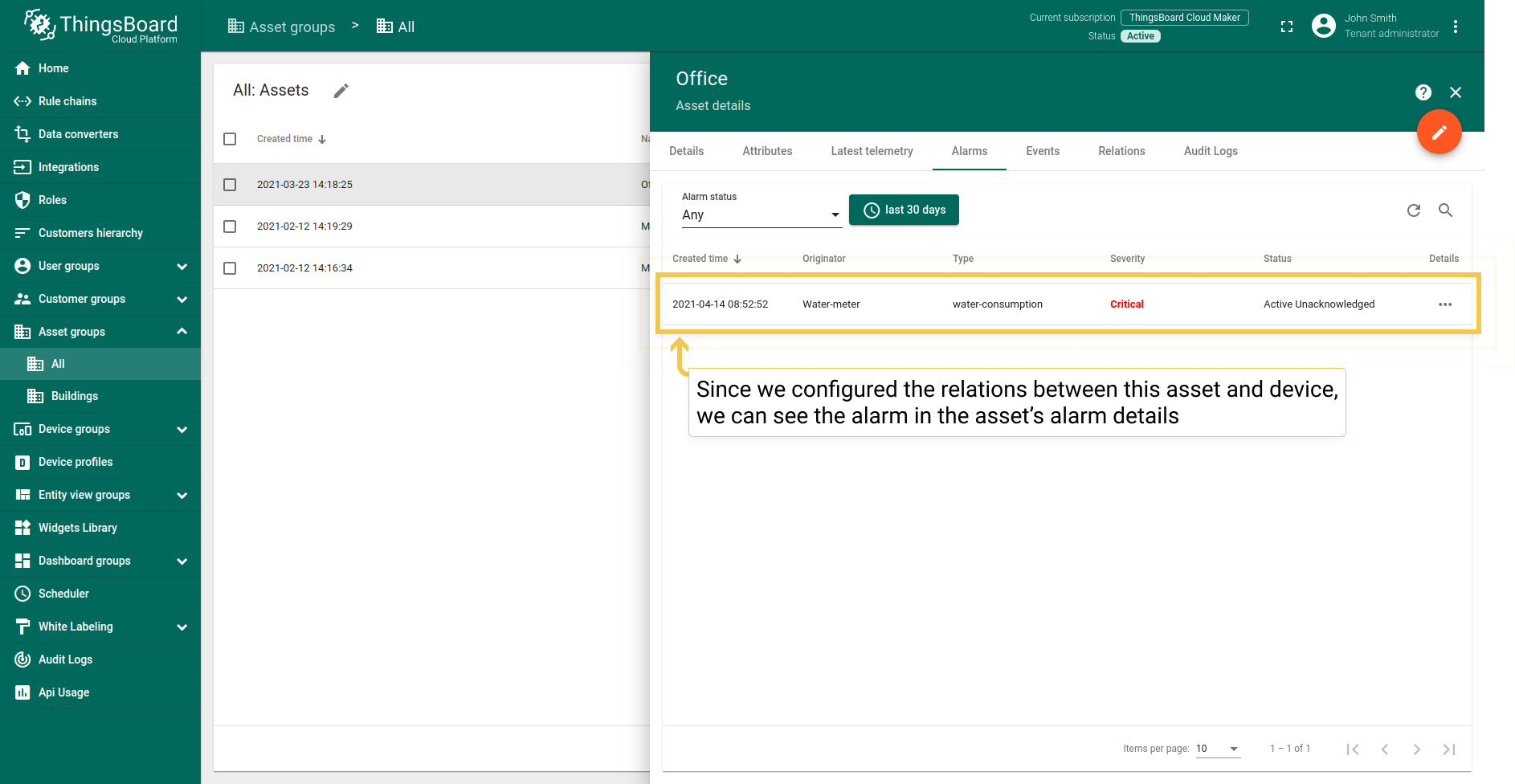Click last 30 days time button
Image resolution: width=1515 pixels, height=784 pixels.
[904, 210]
